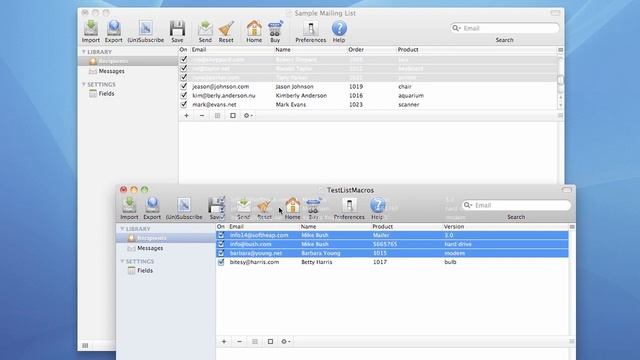Click Import icon in Sample Mailing List window
The width and height of the screenshot is (640, 360).
click(x=91, y=28)
